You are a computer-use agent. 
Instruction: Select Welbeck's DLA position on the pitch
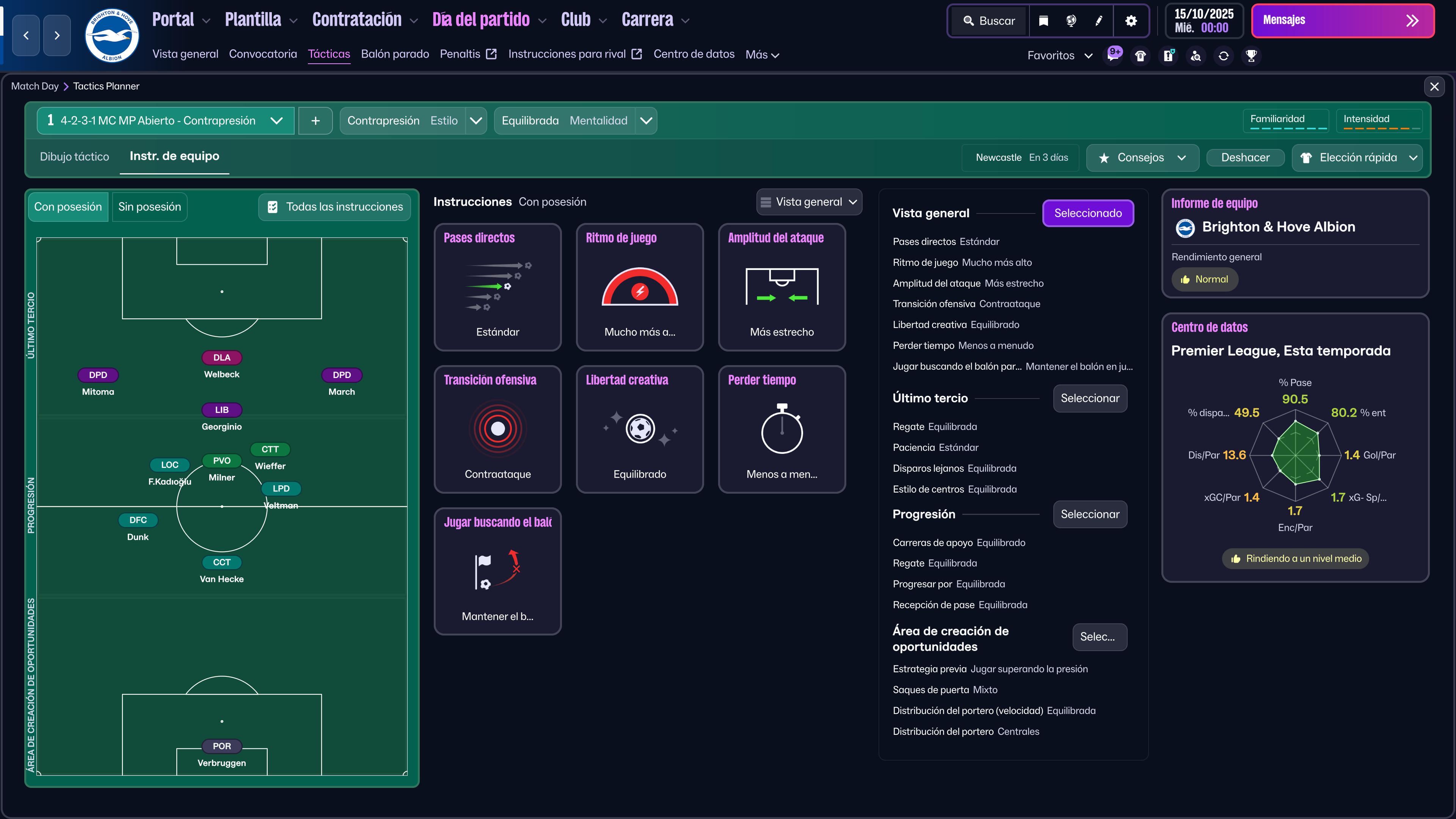221,357
